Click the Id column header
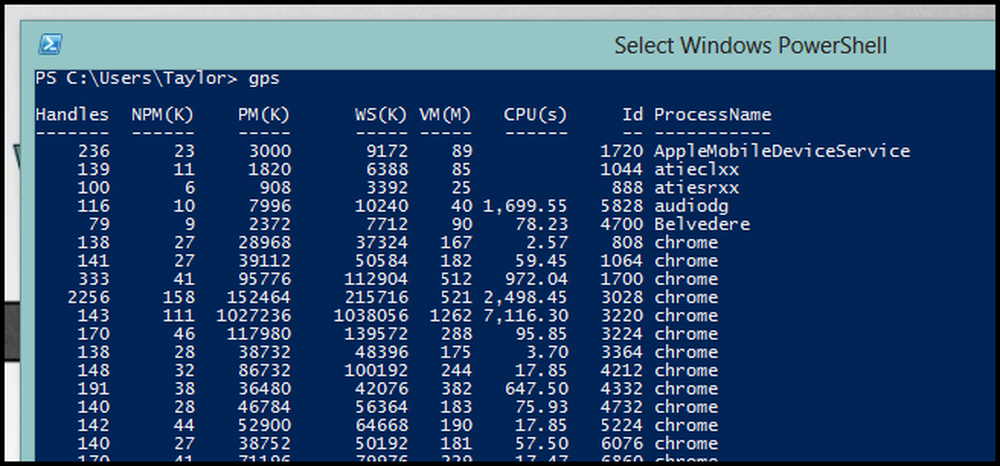Viewport: 1000px width, 466px height. pyautogui.click(x=633, y=115)
